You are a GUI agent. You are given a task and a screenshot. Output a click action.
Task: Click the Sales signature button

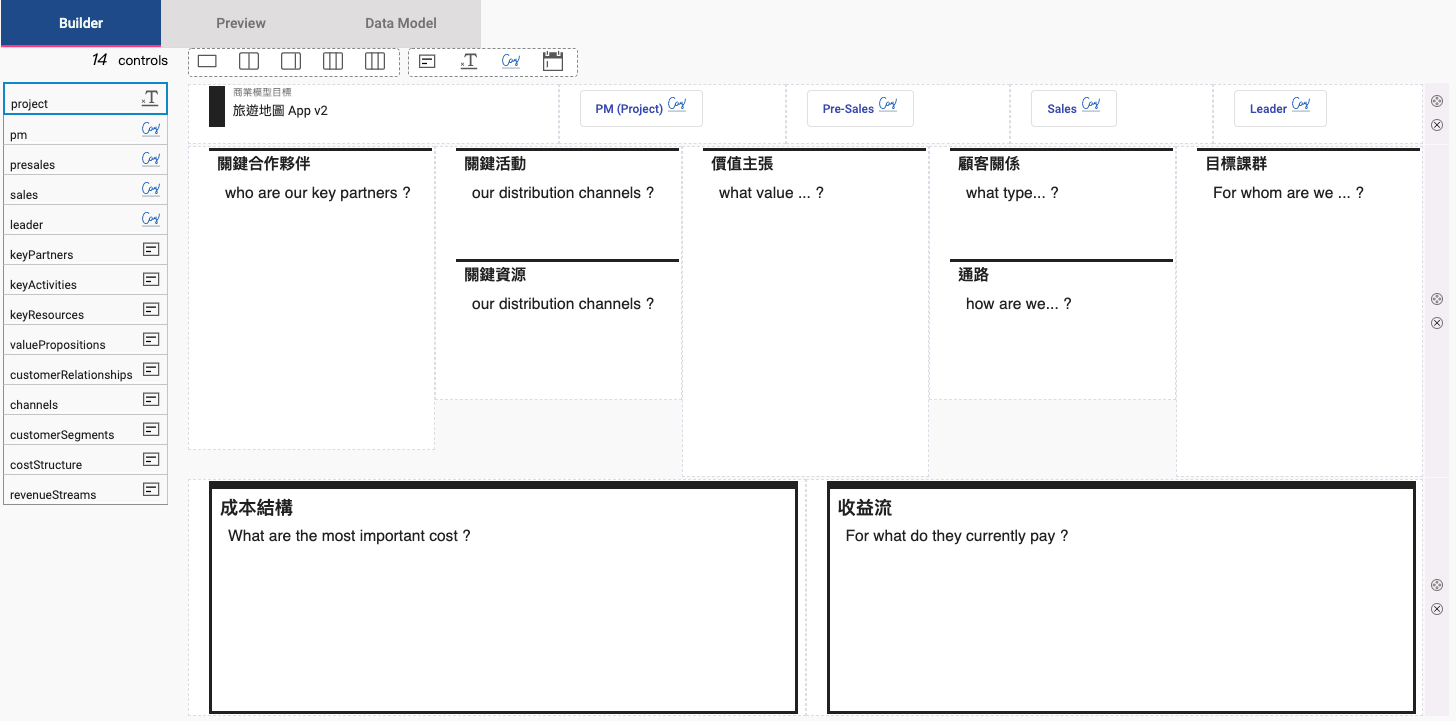(x=1073, y=108)
